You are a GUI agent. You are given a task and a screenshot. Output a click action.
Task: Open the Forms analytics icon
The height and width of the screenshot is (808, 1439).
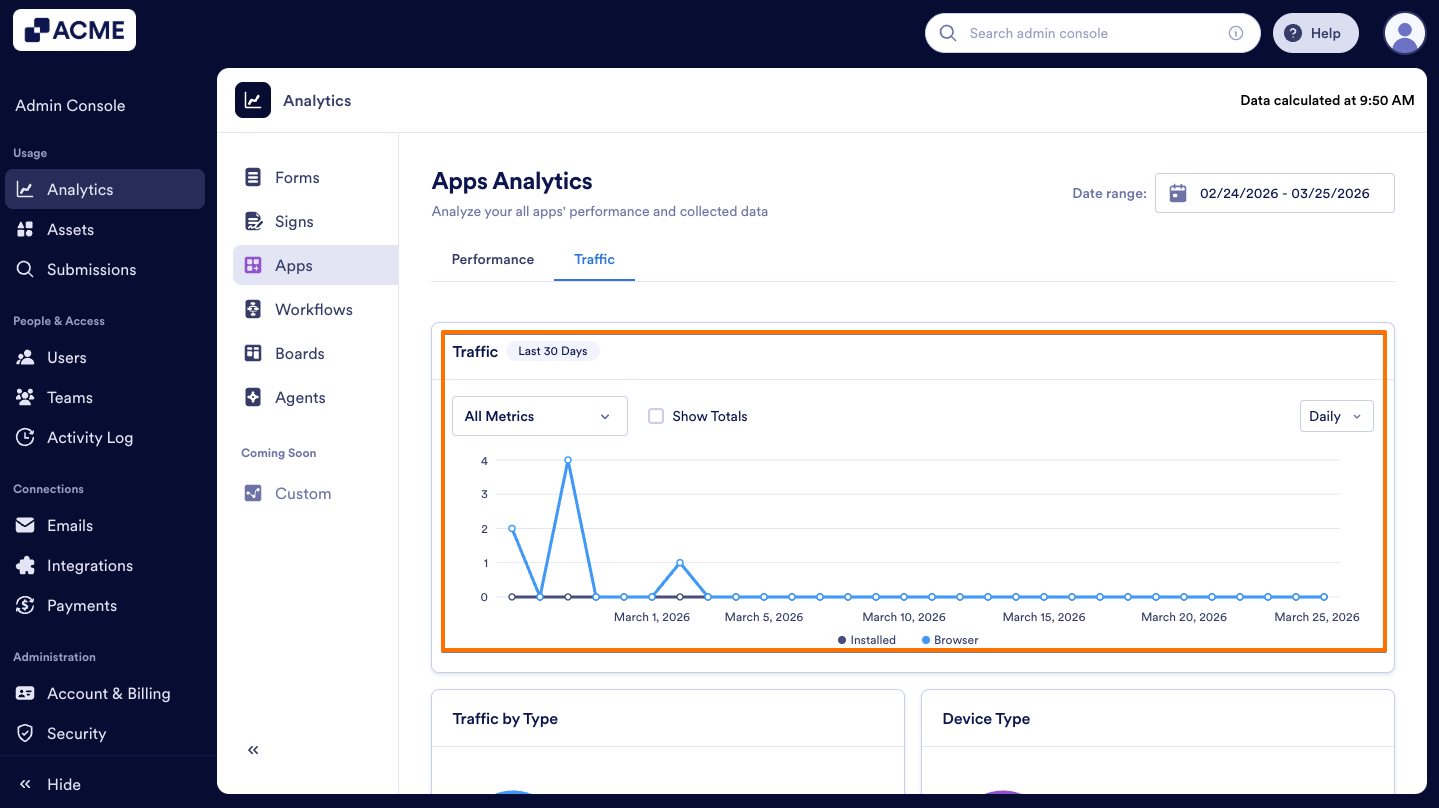(x=253, y=176)
